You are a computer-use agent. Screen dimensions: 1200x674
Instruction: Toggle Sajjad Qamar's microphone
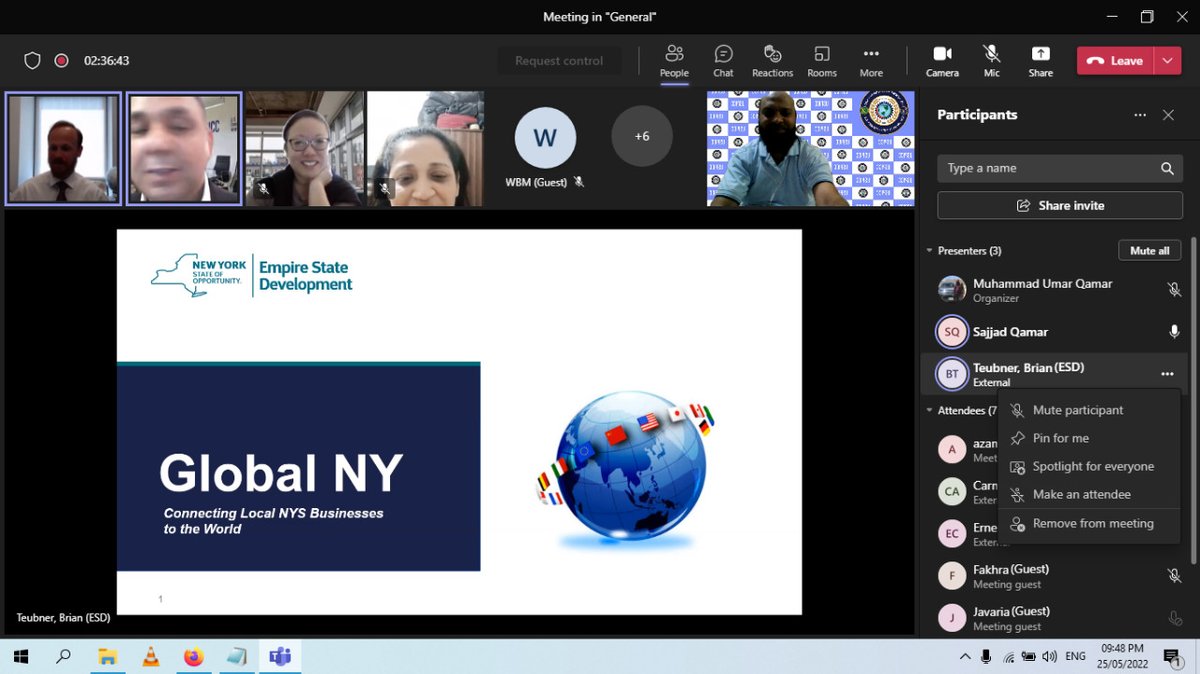tap(1174, 331)
